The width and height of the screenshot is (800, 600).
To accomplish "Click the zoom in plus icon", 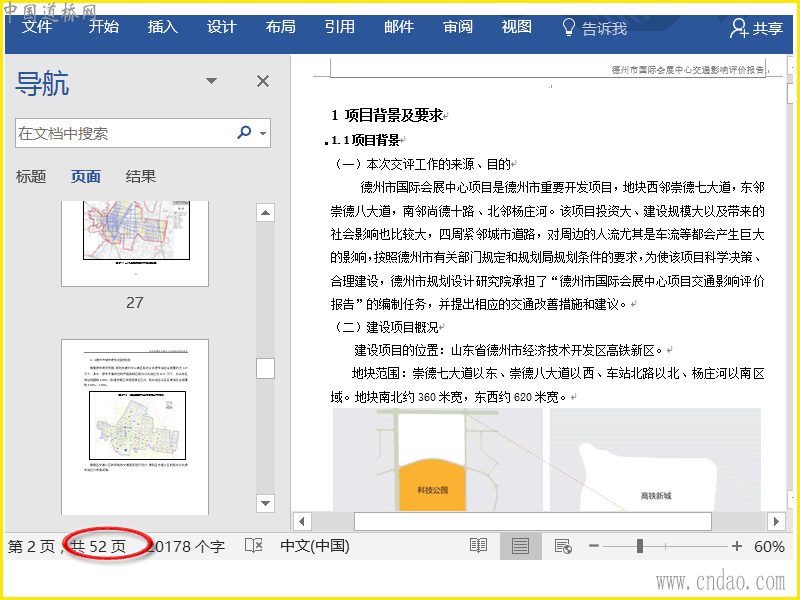I will [737, 546].
